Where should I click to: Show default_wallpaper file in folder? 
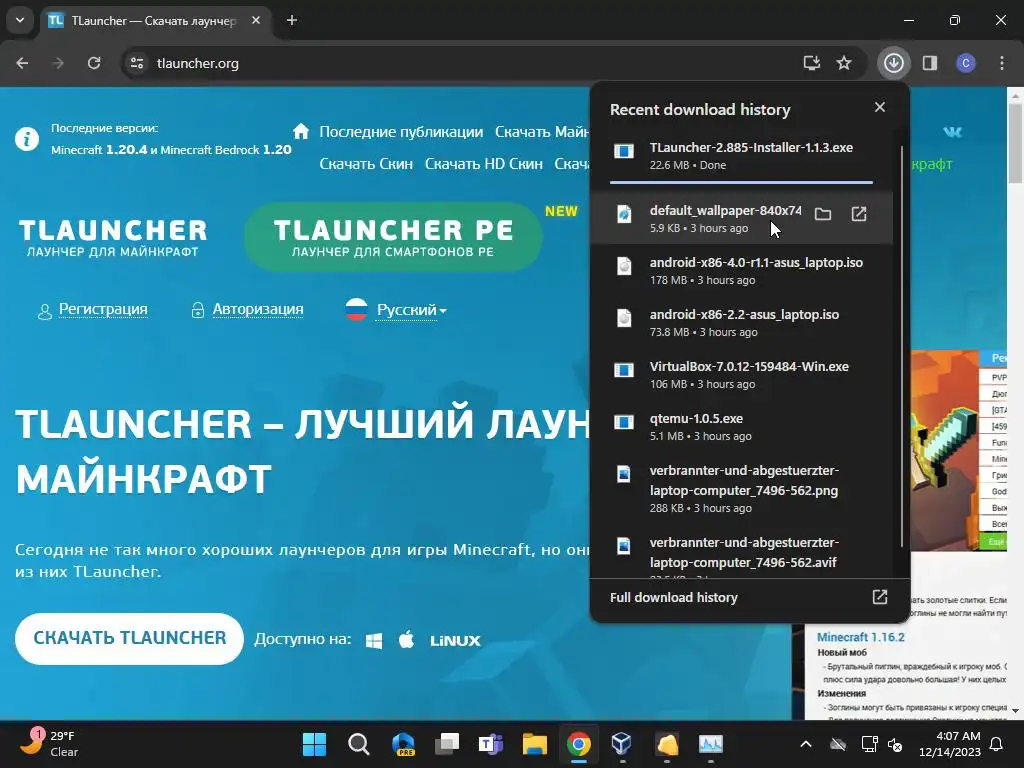[x=823, y=214]
